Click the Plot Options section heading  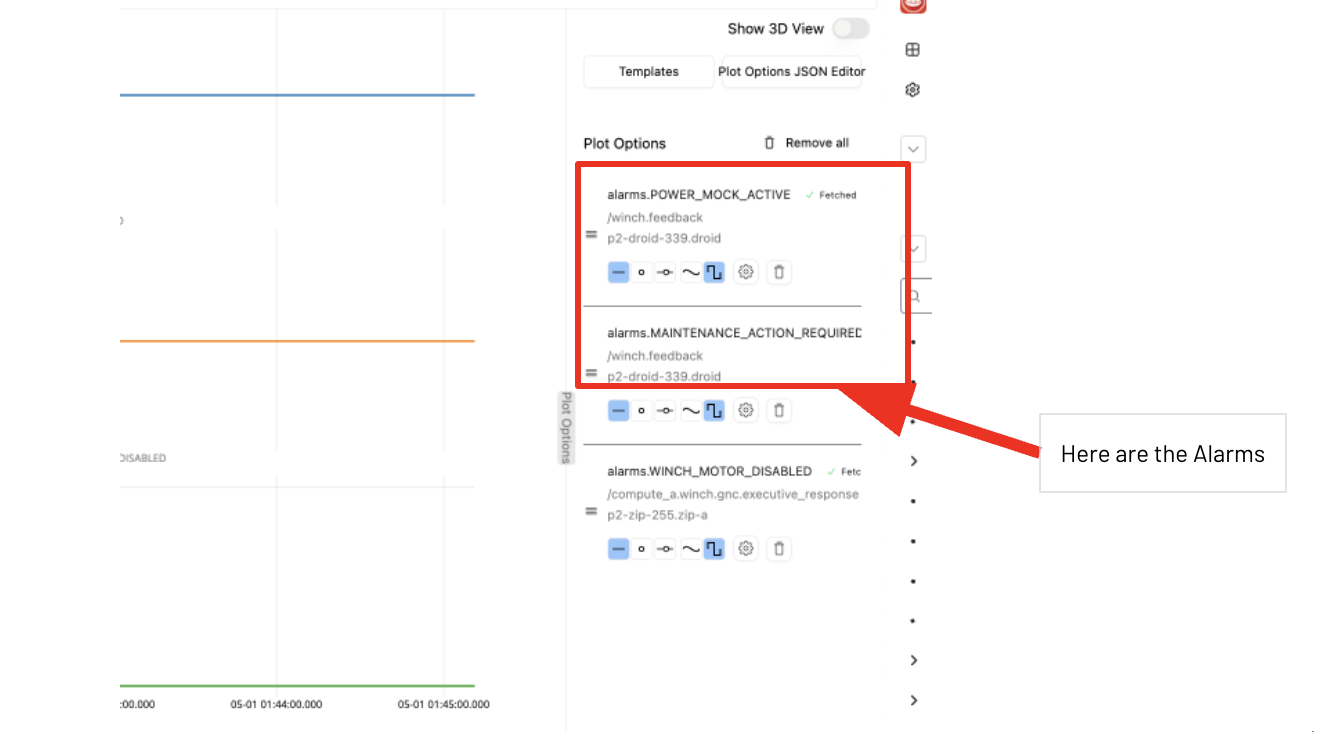(x=624, y=144)
